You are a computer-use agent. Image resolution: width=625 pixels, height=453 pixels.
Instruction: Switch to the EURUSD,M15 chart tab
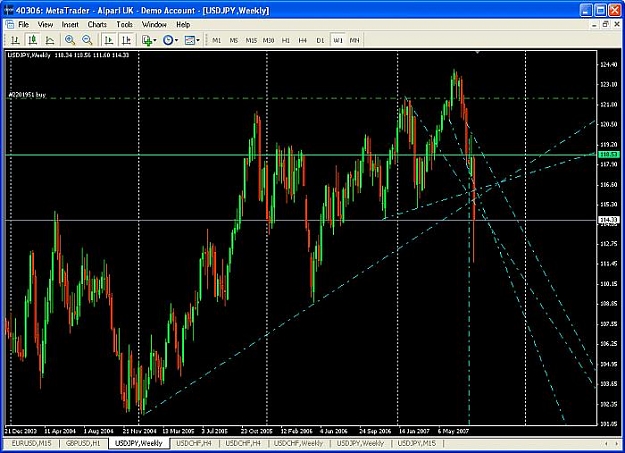pyautogui.click(x=31, y=443)
